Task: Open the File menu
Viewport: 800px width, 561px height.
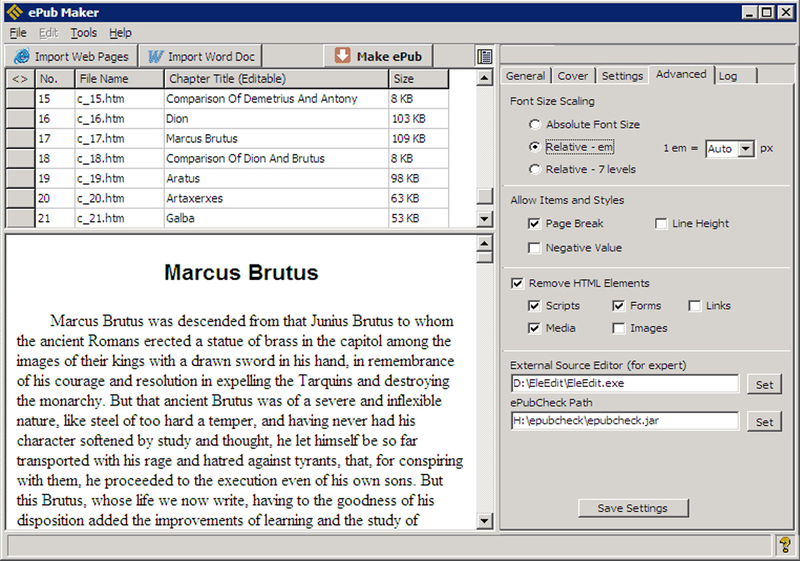Action: (18, 33)
